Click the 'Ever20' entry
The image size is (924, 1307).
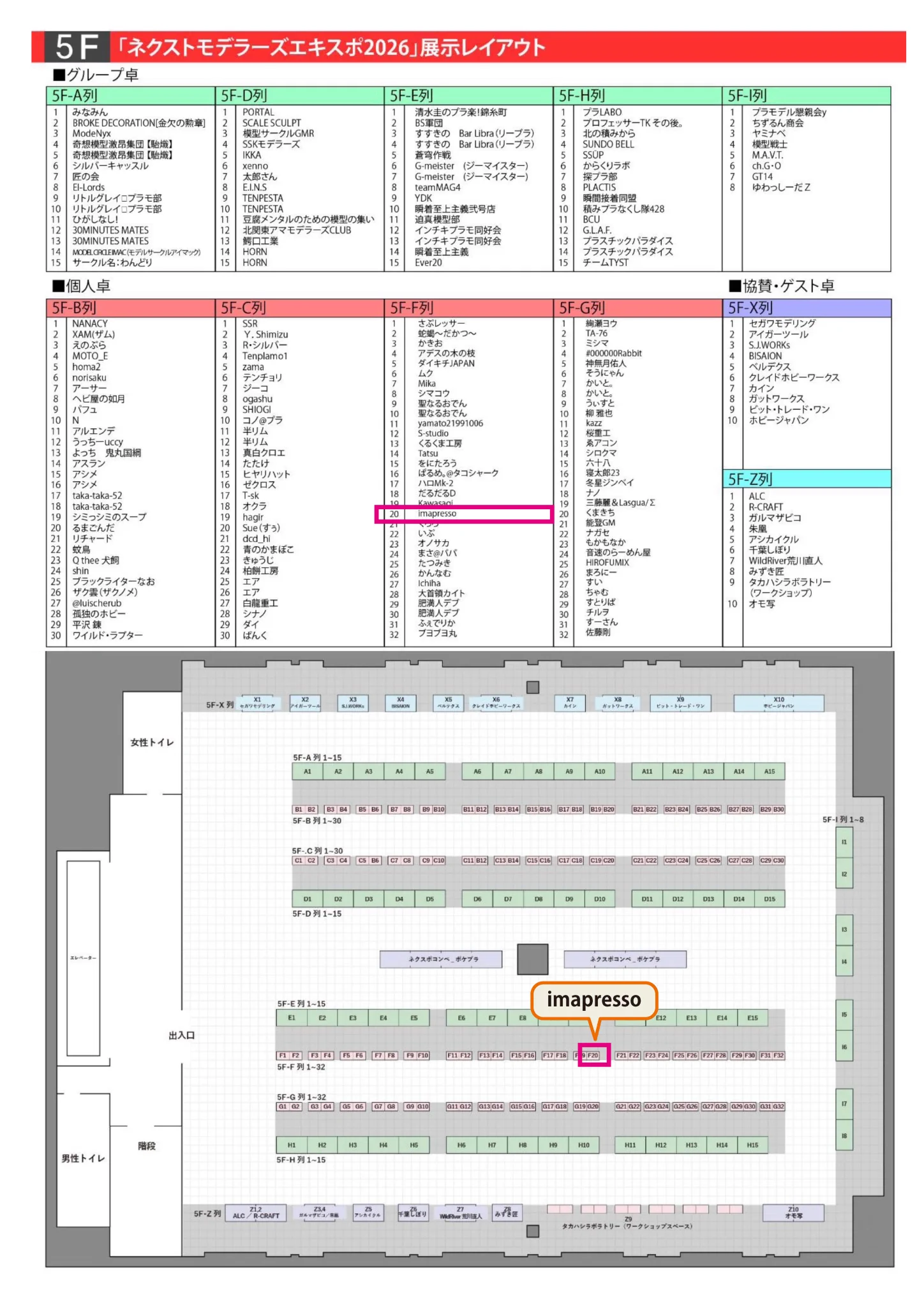[428, 262]
